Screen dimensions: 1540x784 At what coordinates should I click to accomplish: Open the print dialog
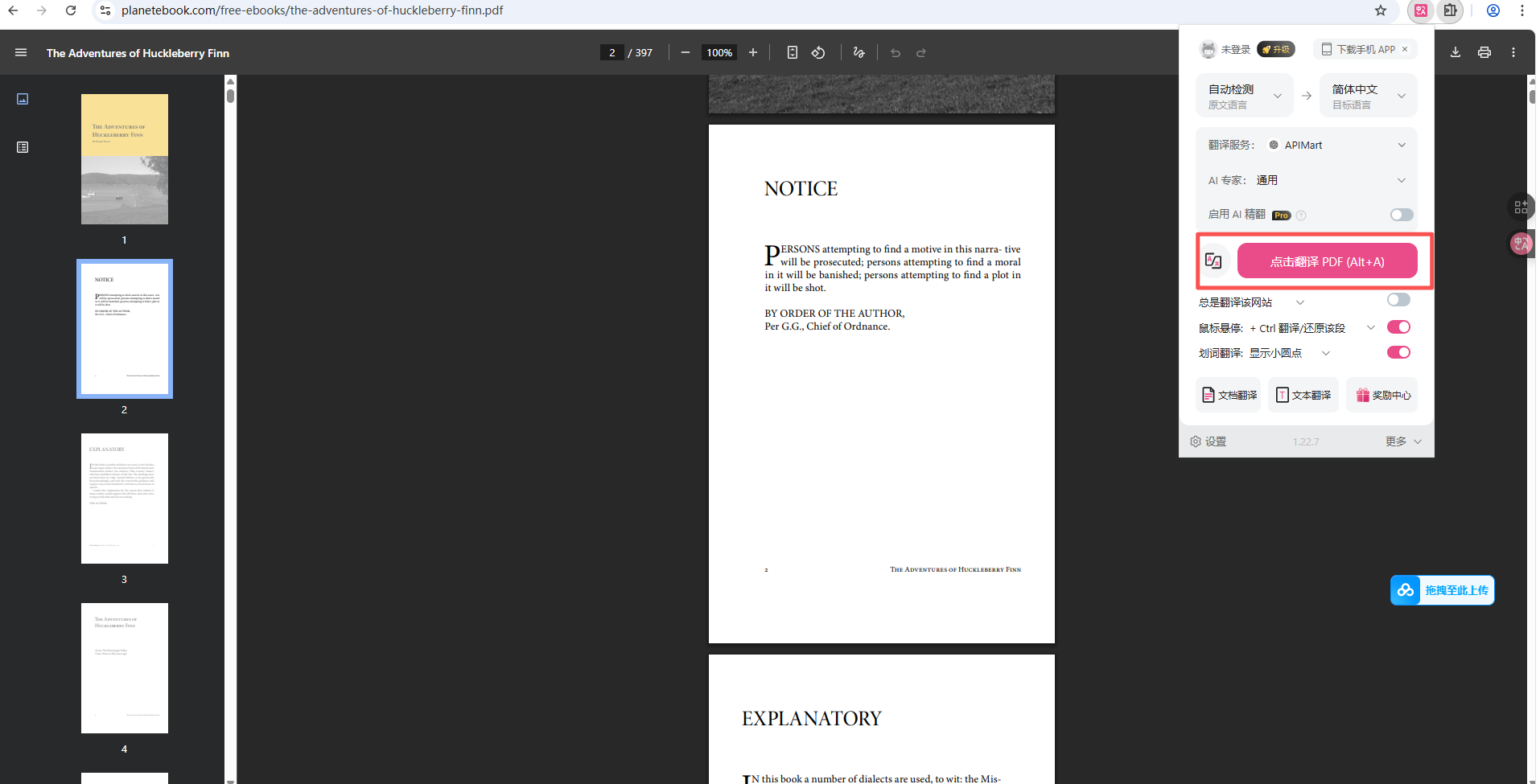(1484, 52)
